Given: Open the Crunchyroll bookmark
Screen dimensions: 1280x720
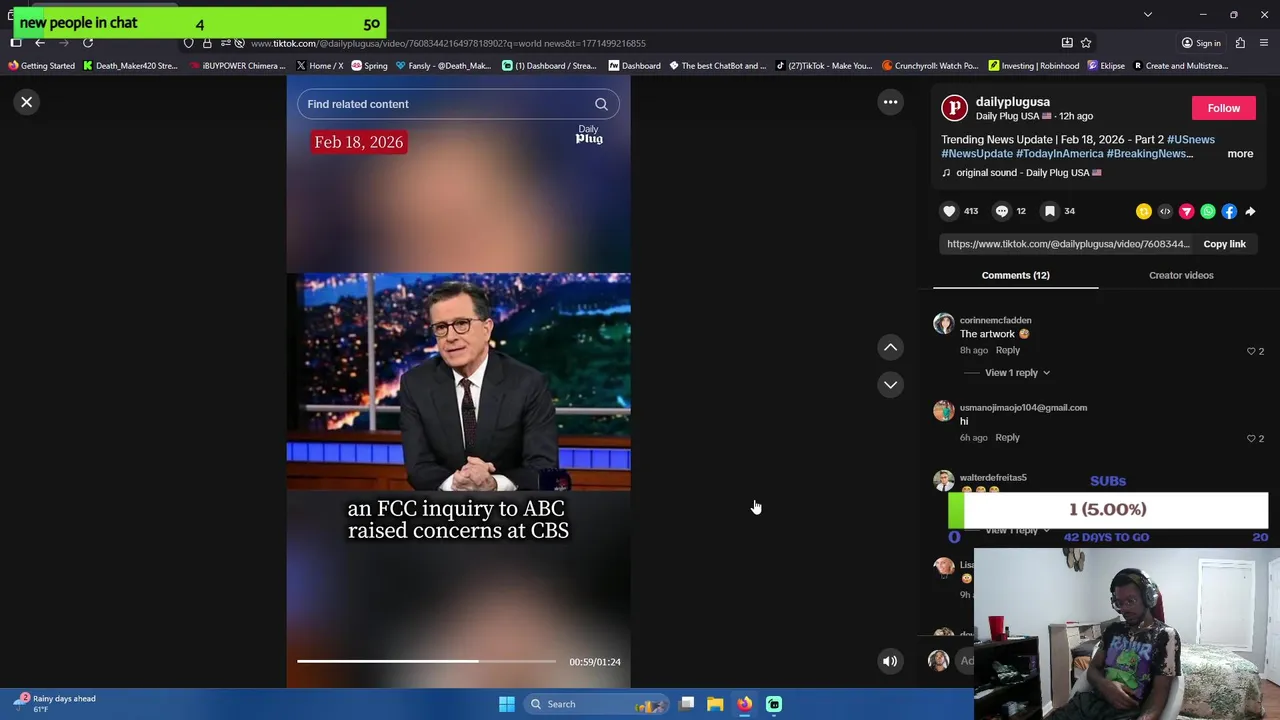Looking at the screenshot, I should [930, 66].
